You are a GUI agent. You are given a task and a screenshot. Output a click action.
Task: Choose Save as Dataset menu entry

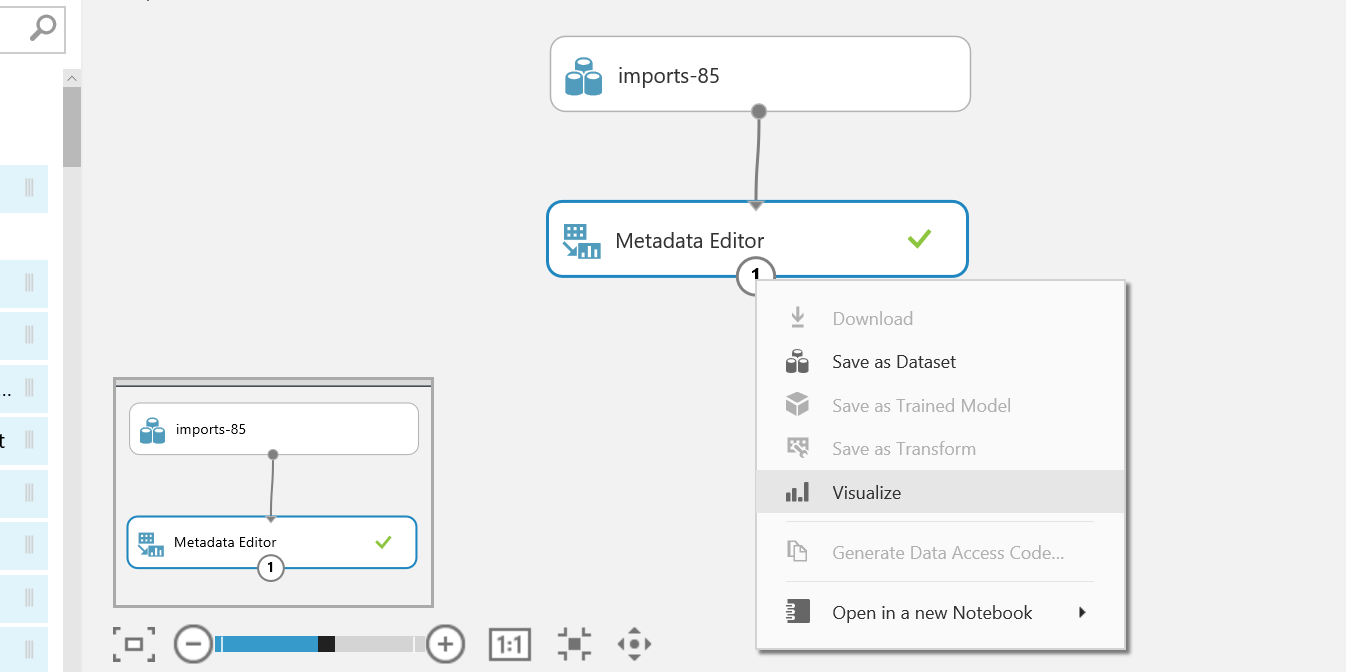(x=893, y=362)
